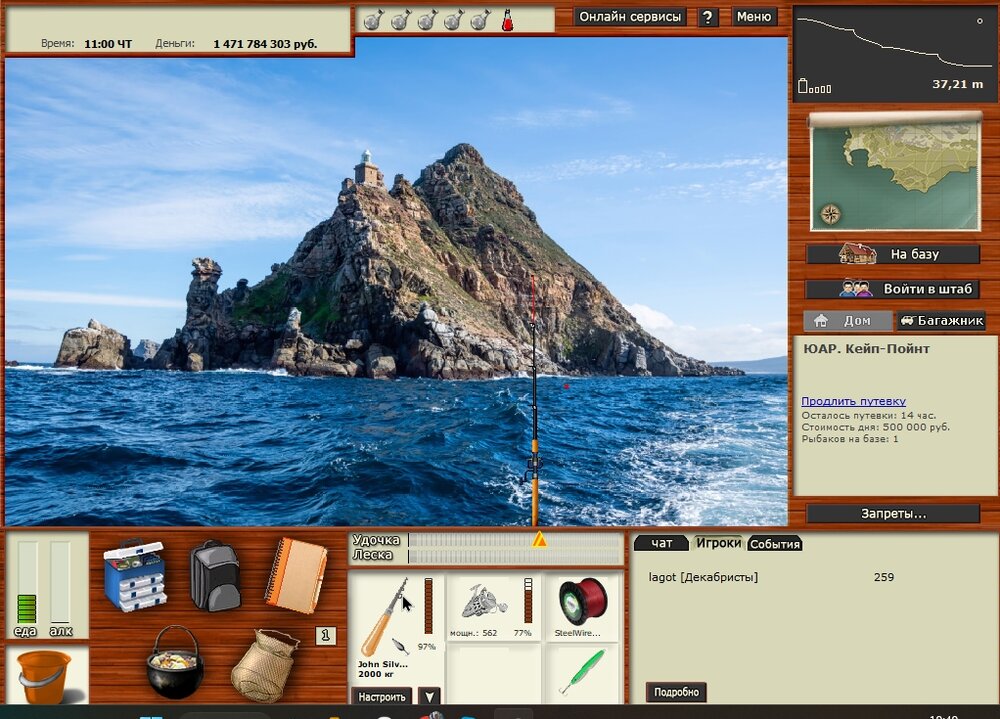Select the John Silver rod slot
The width and height of the screenshot is (1000, 719).
tap(396, 626)
